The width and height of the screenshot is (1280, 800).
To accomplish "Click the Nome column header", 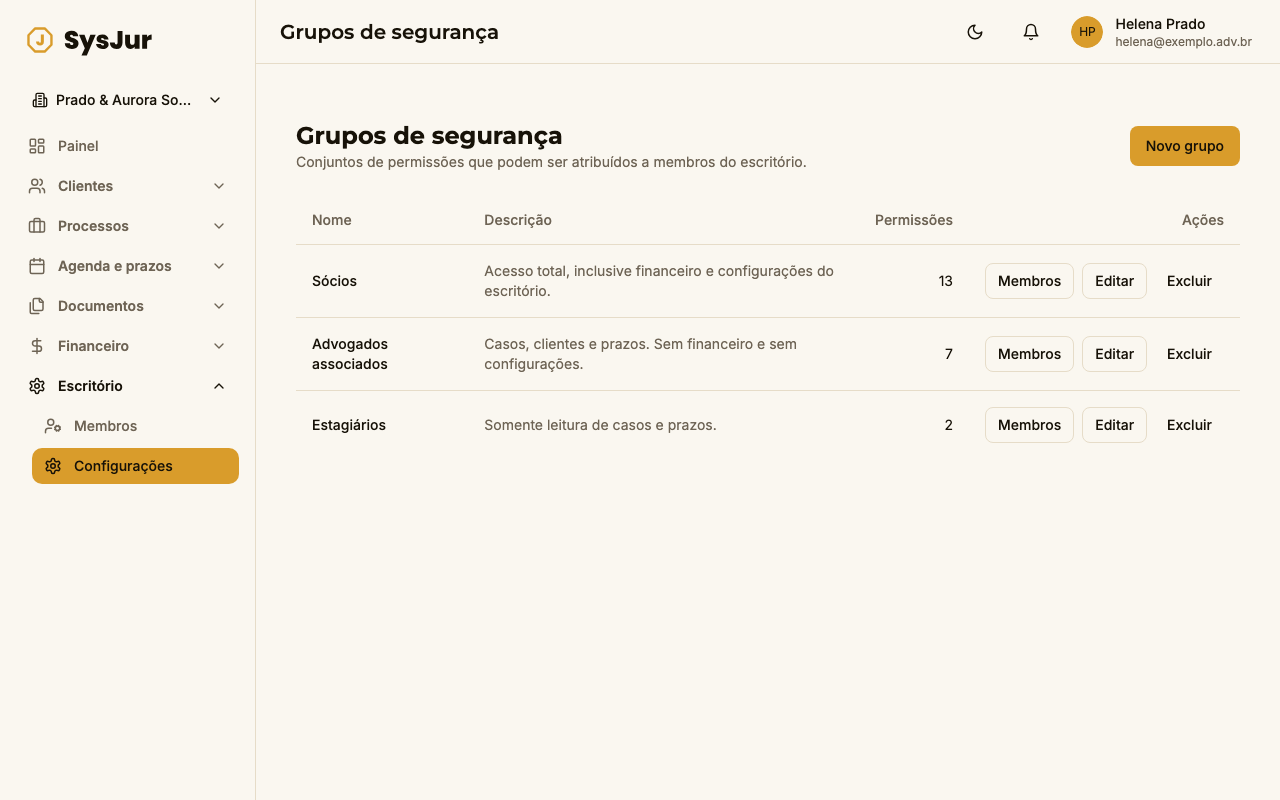I will (x=332, y=220).
